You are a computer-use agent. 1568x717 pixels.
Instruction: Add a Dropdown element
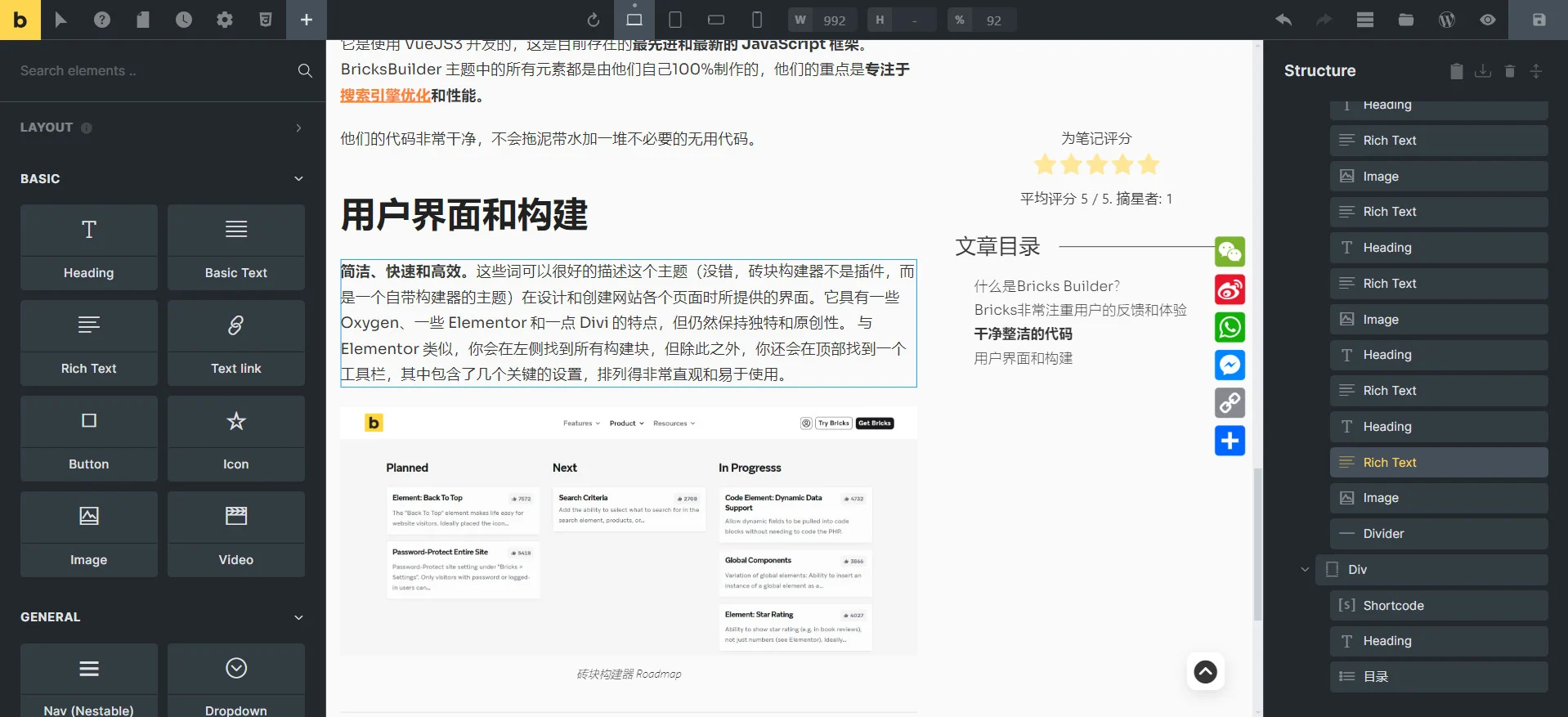pos(236,680)
